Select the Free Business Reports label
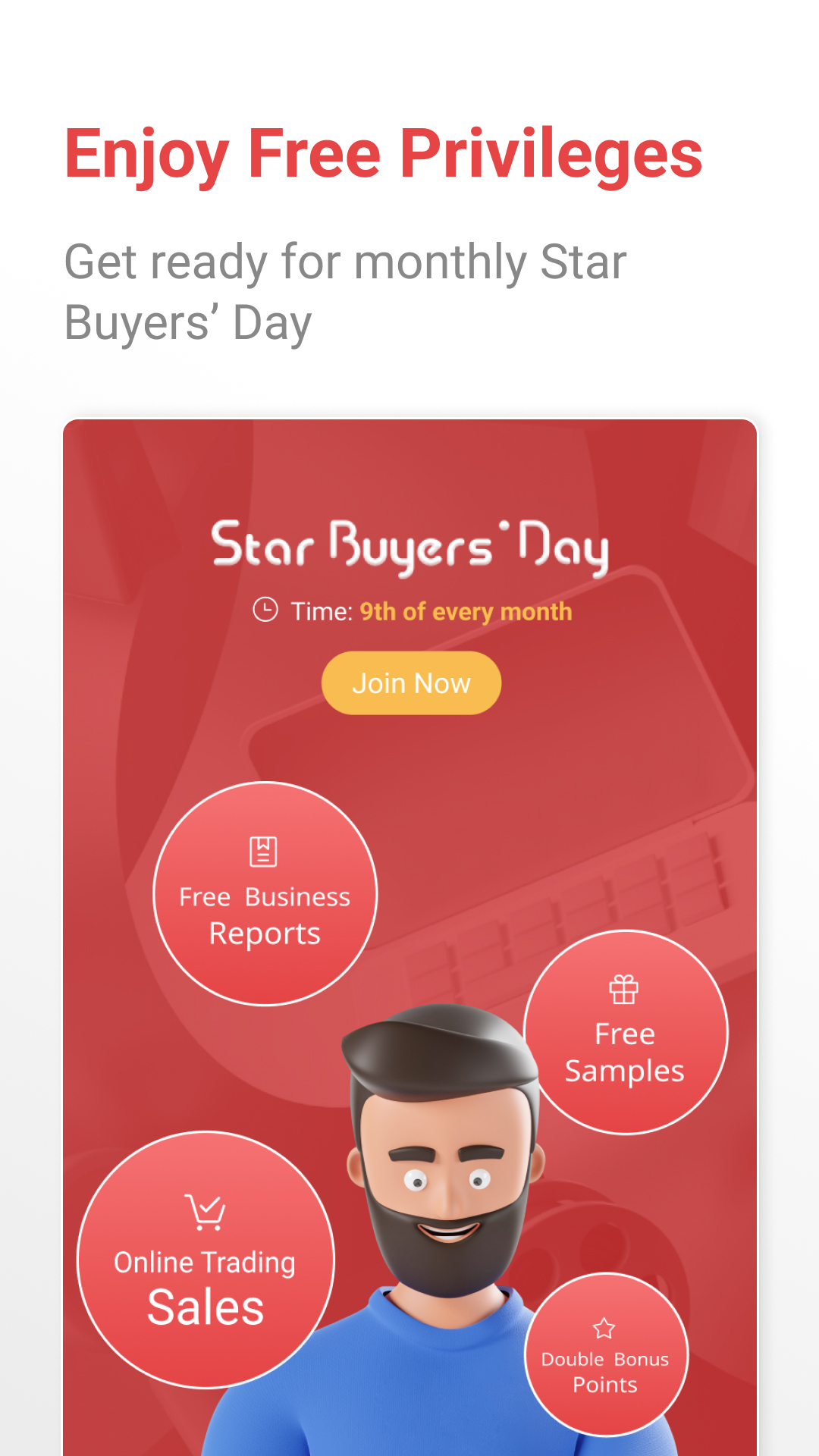Screen dimensions: 819x1456 265,915
